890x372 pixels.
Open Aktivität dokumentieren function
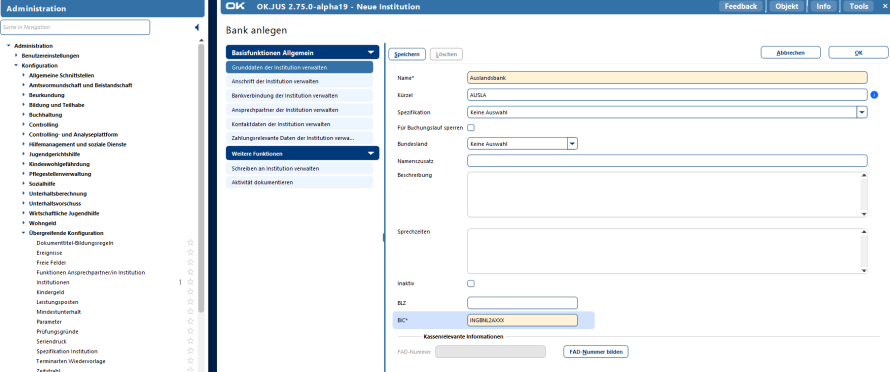coord(299,182)
